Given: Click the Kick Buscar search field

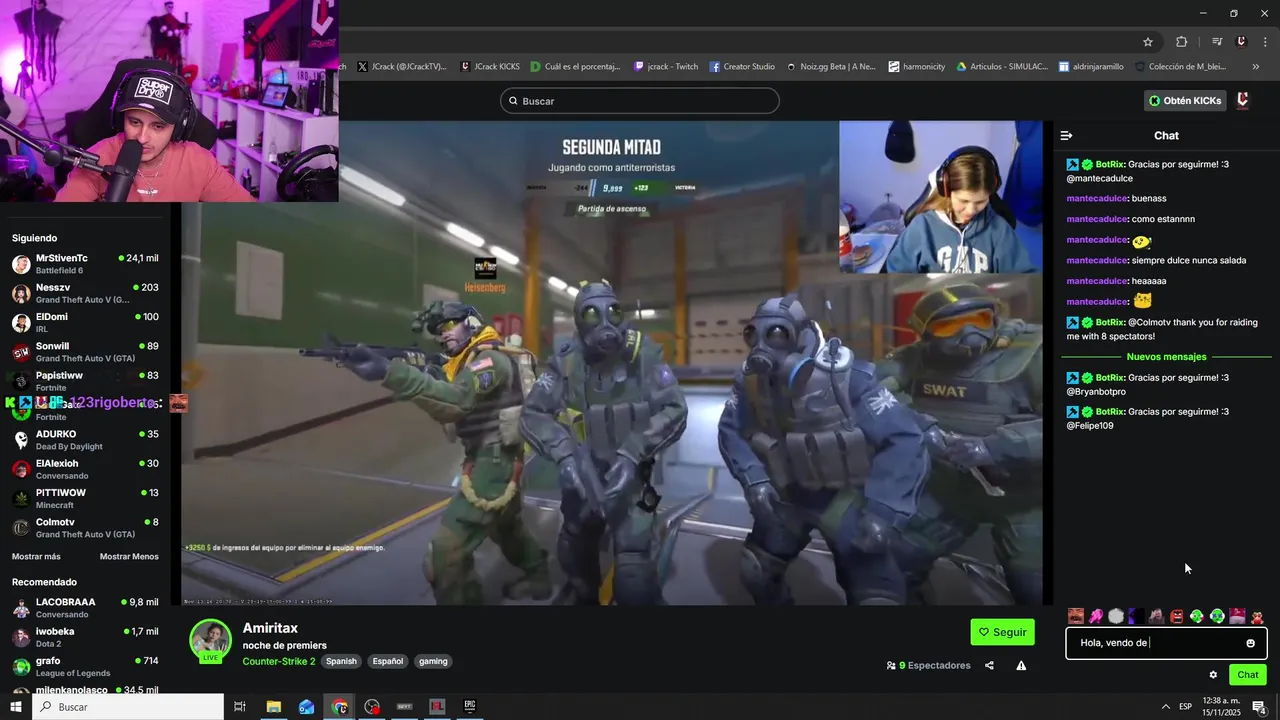Looking at the screenshot, I should point(640,101).
